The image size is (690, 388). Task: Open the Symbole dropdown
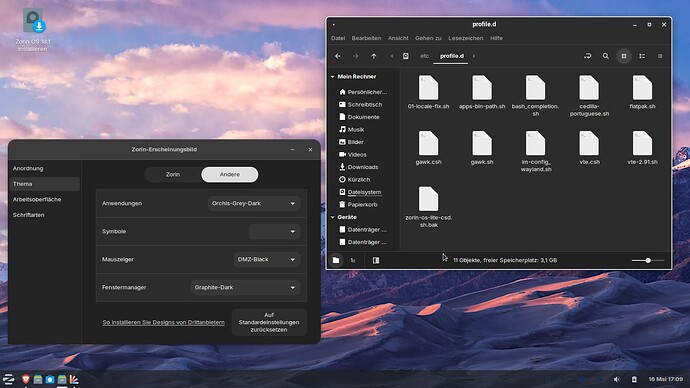tap(274, 231)
